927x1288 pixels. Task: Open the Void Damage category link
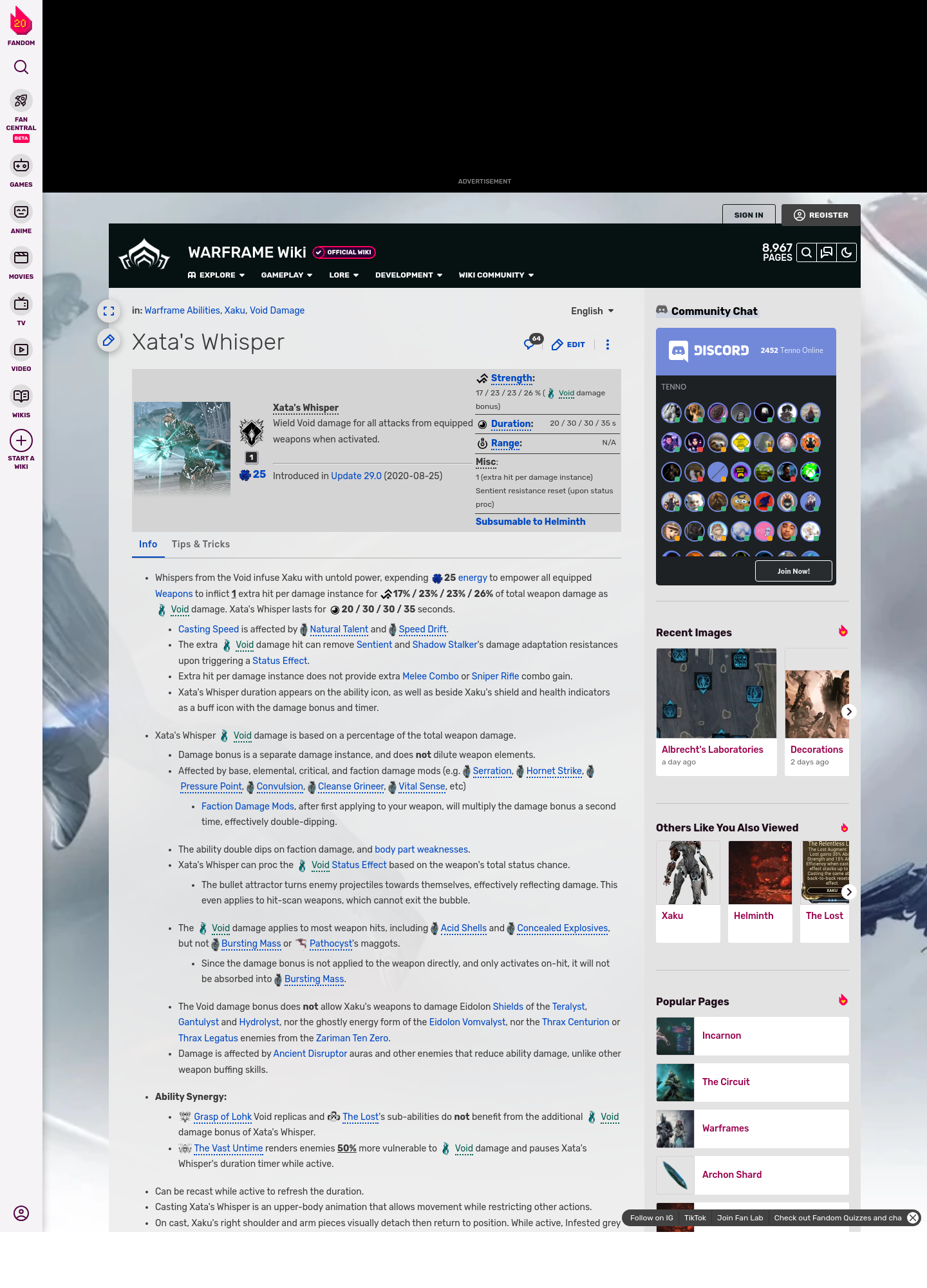click(277, 310)
